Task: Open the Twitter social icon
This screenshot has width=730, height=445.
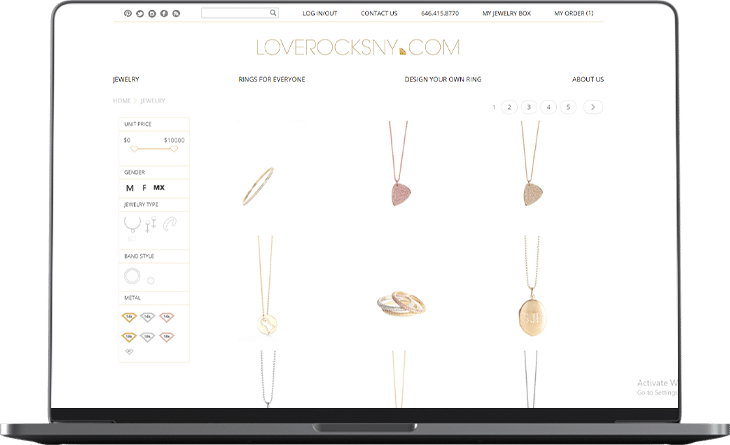Action: tap(140, 13)
